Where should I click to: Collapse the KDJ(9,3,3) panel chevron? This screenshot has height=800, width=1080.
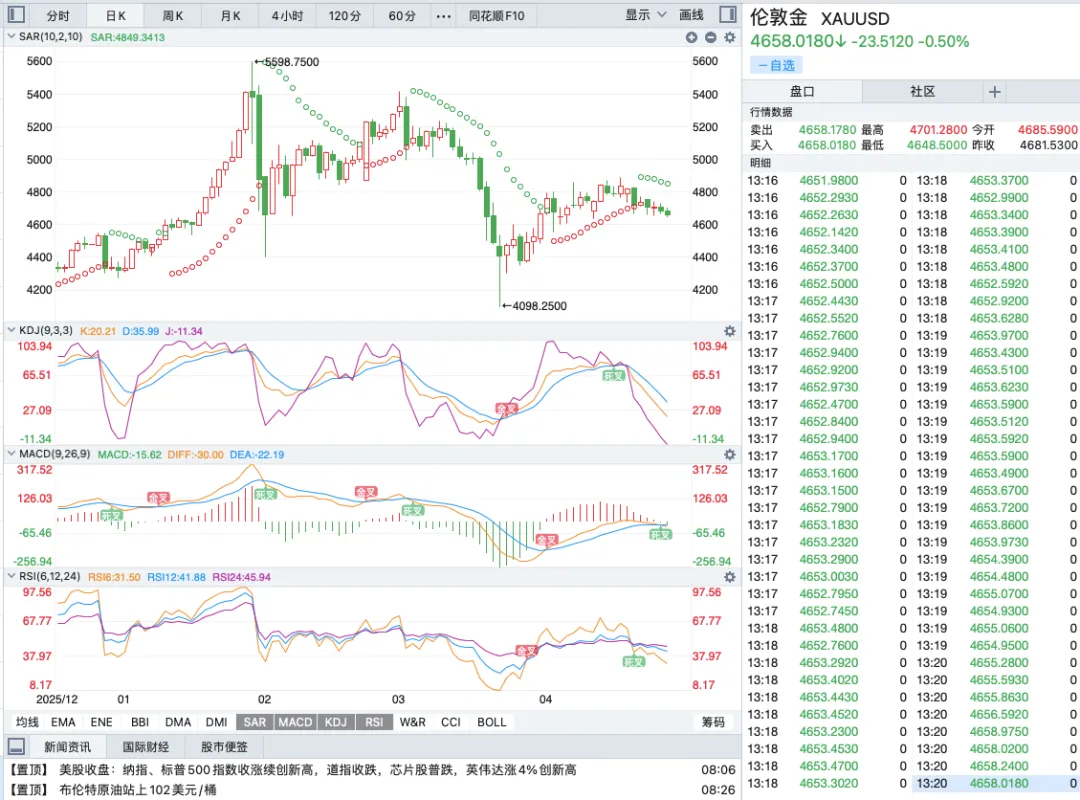point(11,331)
